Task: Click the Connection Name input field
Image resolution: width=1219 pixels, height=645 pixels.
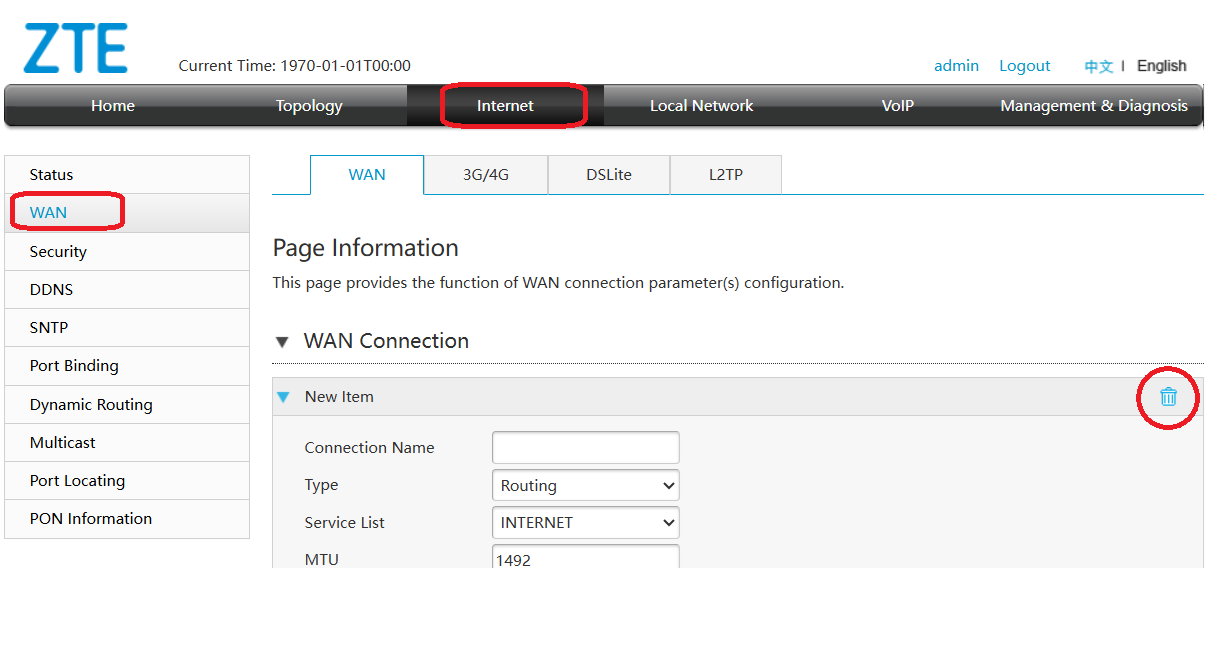Action: click(x=585, y=447)
